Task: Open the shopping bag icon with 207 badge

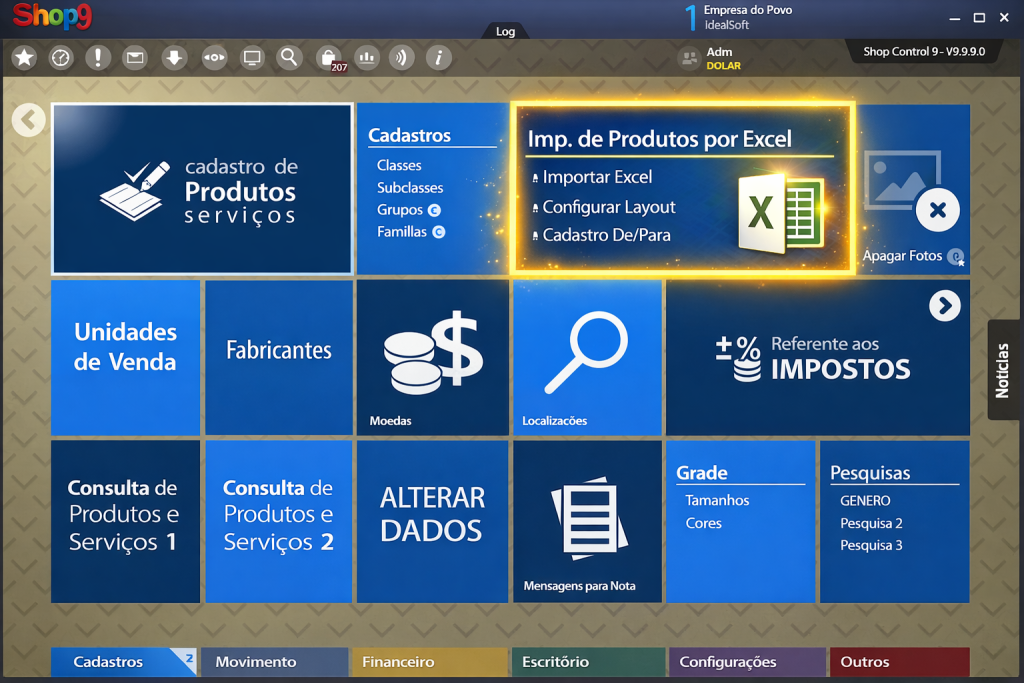Action: click(x=328, y=58)
